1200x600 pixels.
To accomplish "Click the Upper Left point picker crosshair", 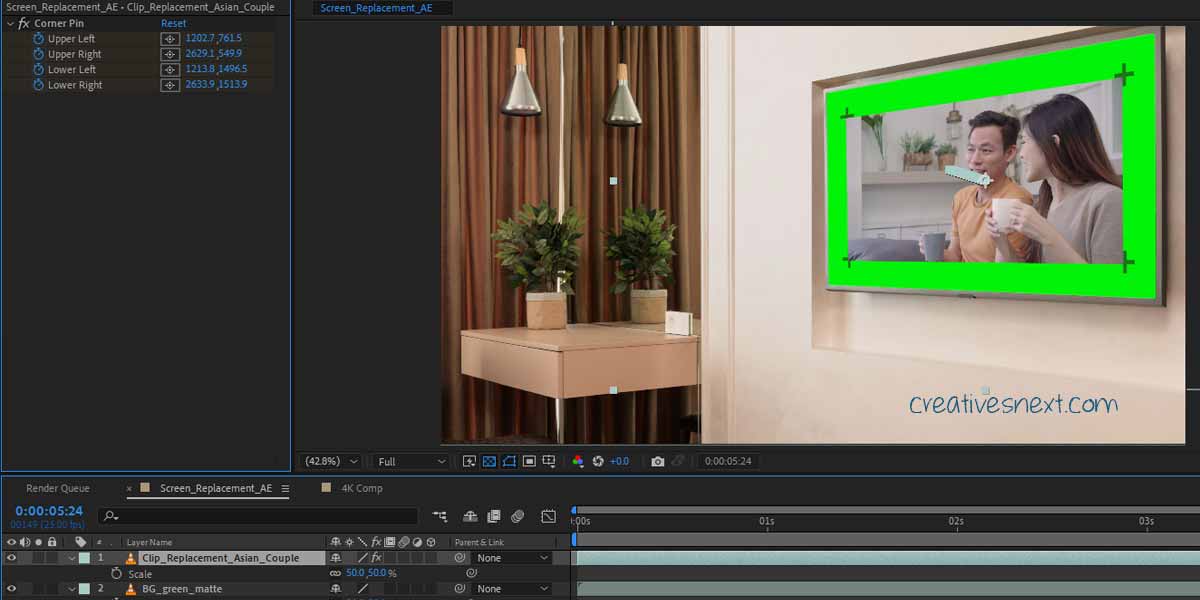I will (x=171, y=39).
